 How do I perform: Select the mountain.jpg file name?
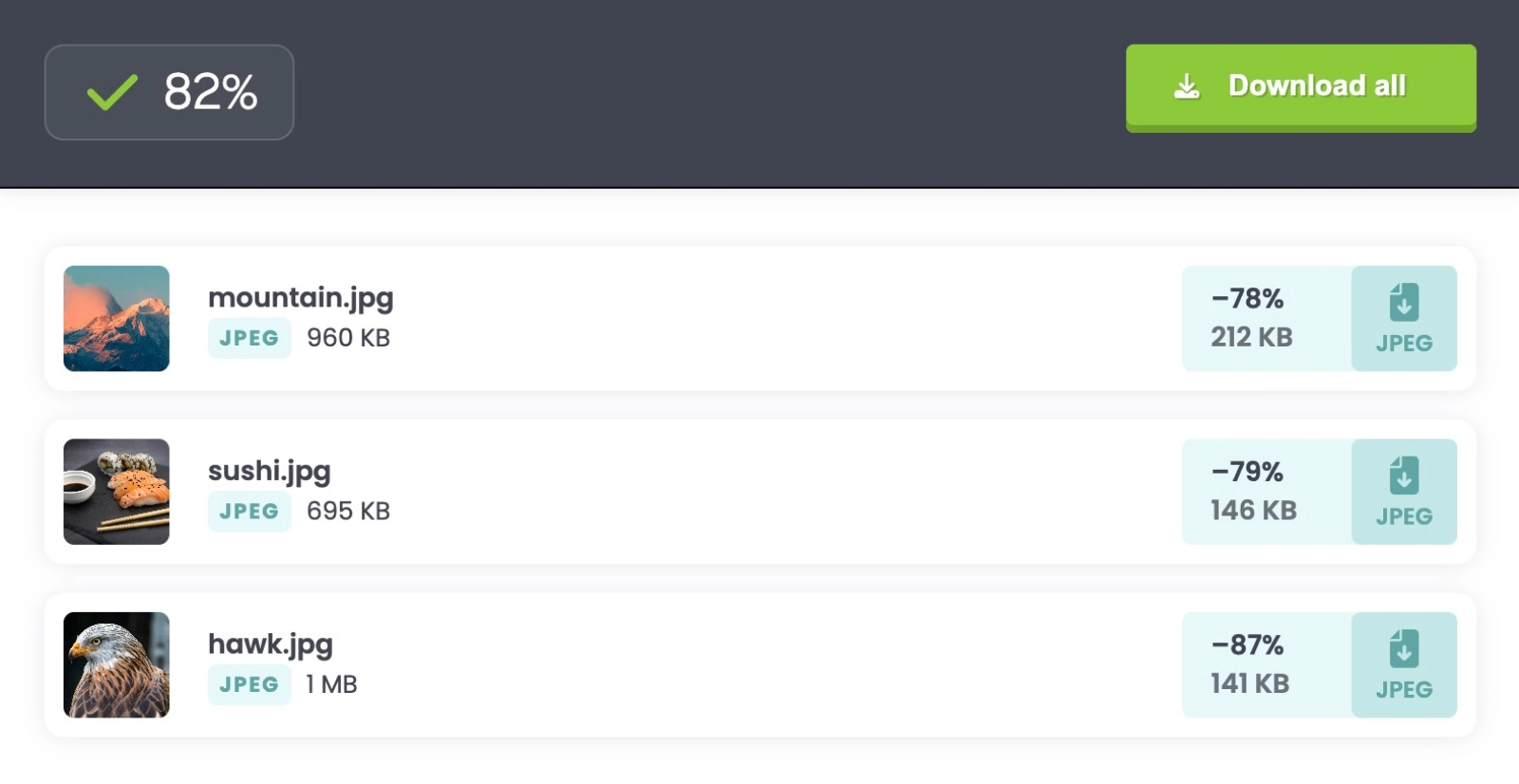point(300,298)
